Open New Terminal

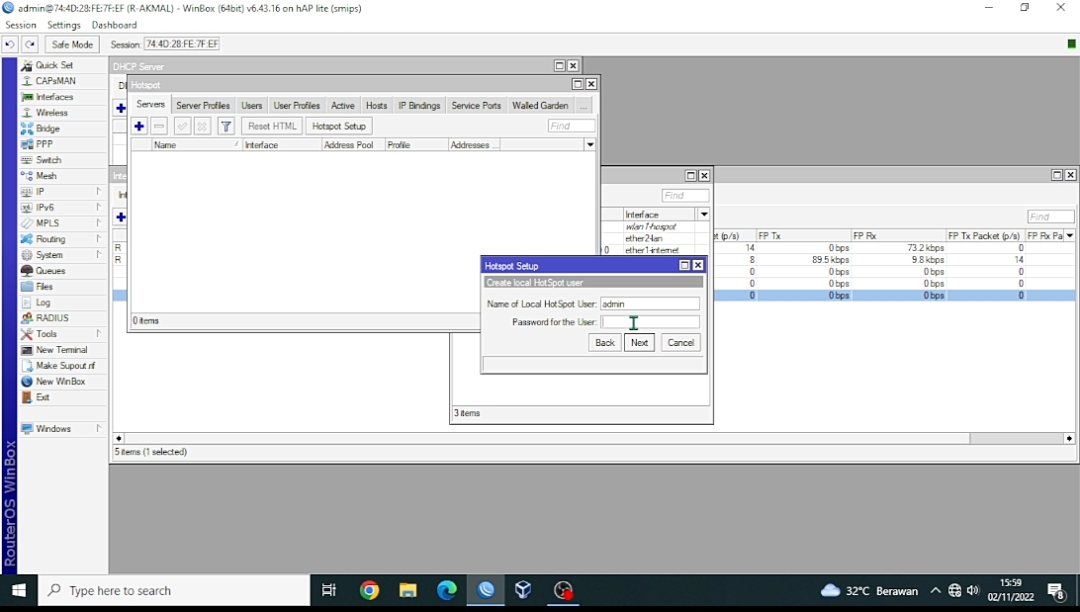[x=61, y=350]
